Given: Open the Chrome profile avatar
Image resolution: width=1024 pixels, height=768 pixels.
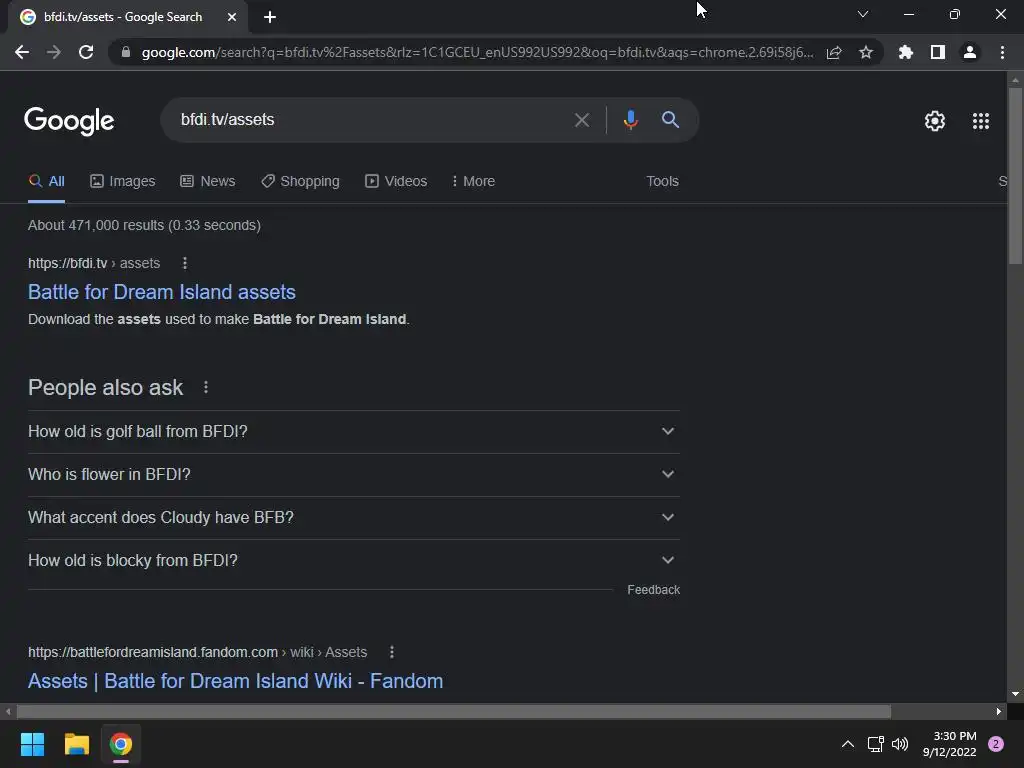Looking at the screenshot, I should tap(970, 52).
